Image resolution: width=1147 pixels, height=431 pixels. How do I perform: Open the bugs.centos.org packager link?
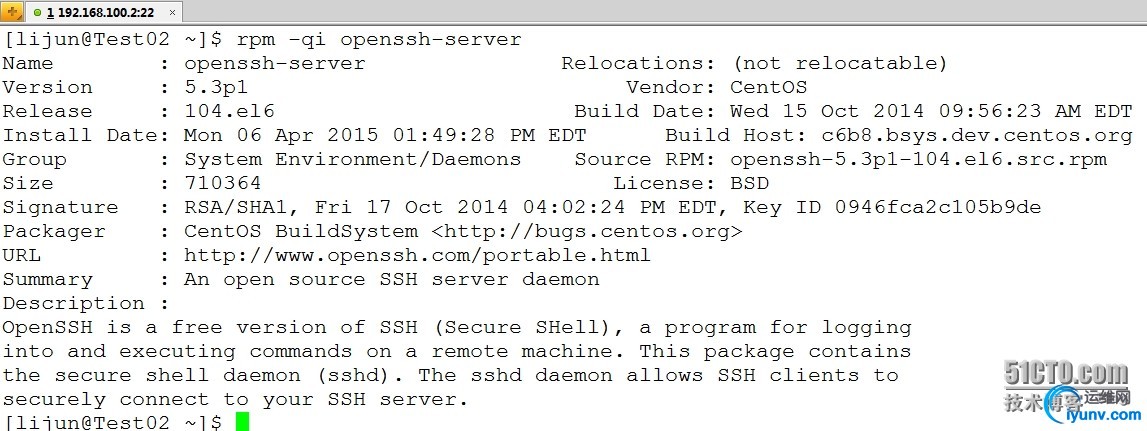pos(587,232)
